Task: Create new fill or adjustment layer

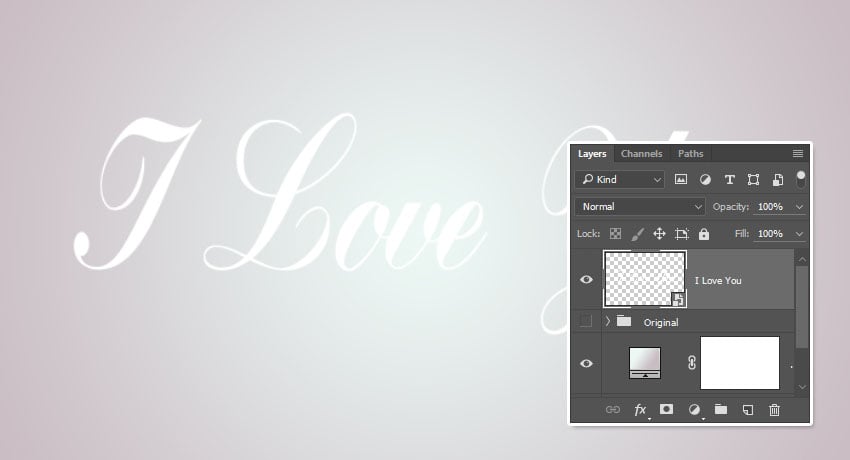Action: (694, 410)
